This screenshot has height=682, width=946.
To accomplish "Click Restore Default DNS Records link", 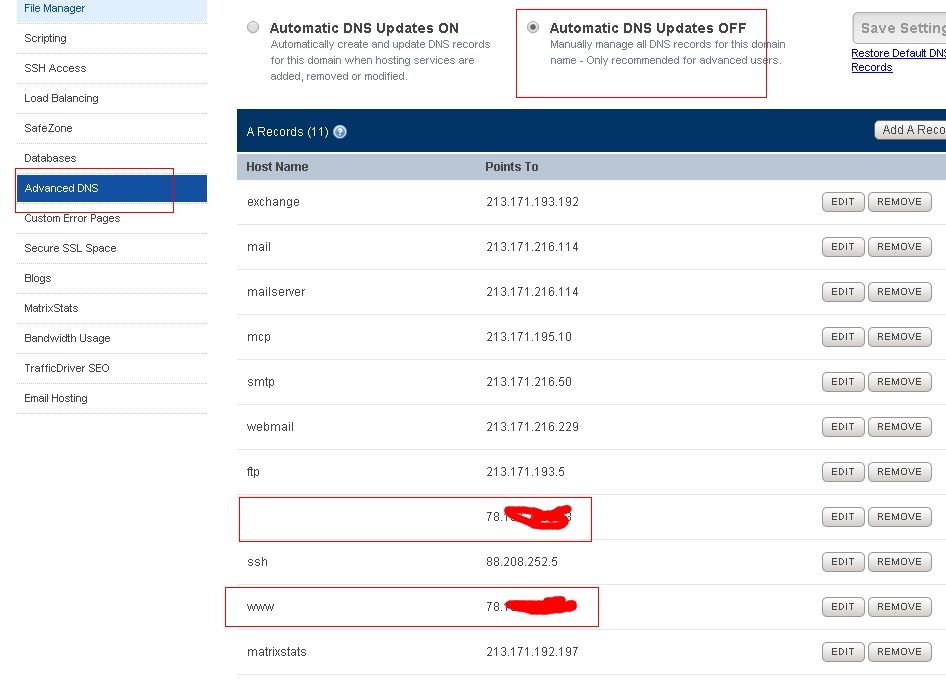I will tap(898, 60).
